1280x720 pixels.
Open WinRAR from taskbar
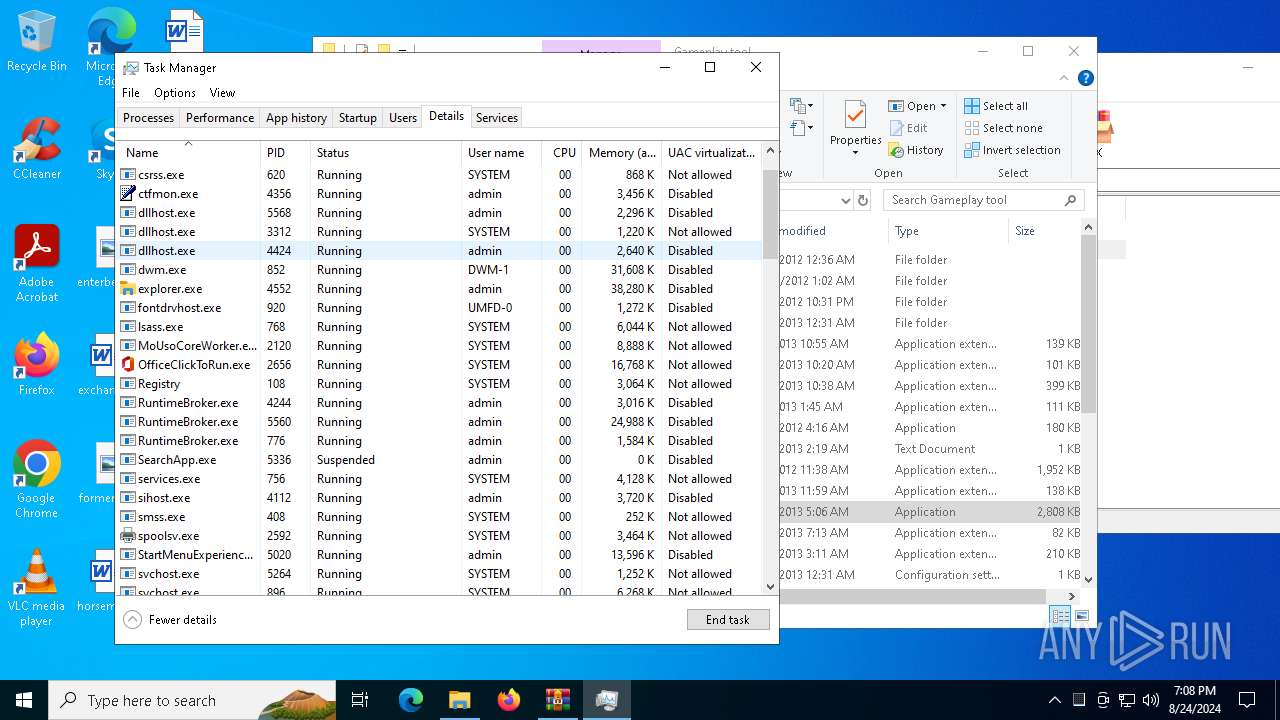tap(557, 700)
